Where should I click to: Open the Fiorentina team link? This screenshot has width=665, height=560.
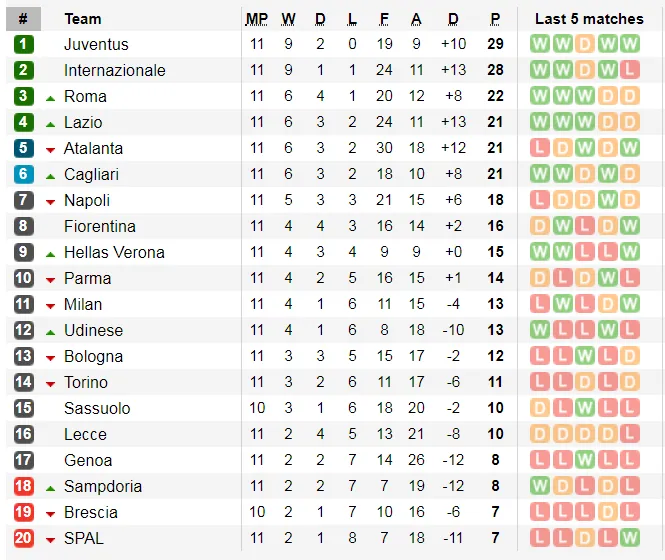[x=100, y=226]
